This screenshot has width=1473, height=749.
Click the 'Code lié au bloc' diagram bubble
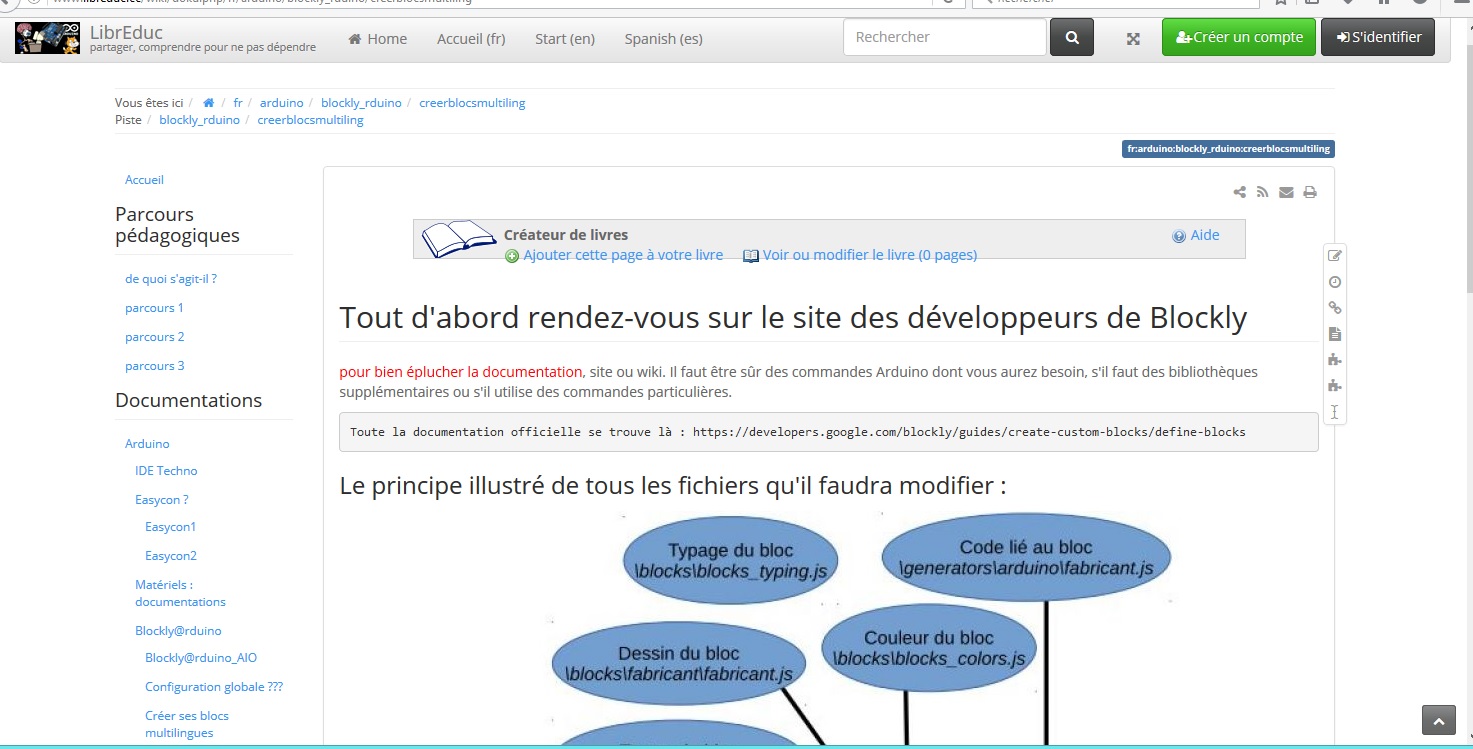(x=1026, y=558)
